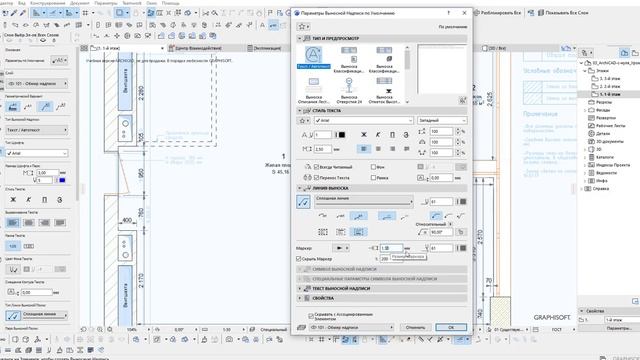The height and width of the screenshot is (360, 640).
Task: Open the marker type dropdown
Action: tap(340, 248)
